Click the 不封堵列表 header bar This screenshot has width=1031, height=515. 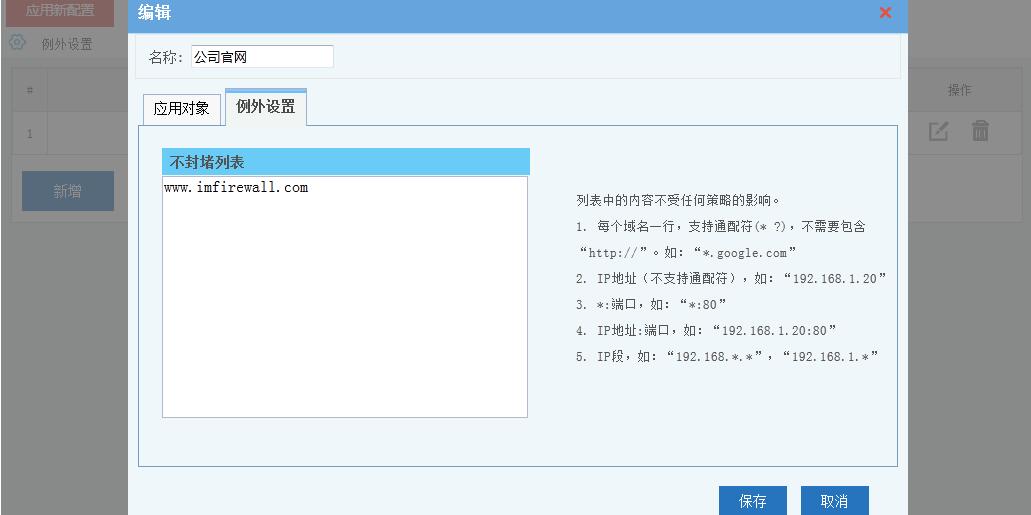coord(345,162)
